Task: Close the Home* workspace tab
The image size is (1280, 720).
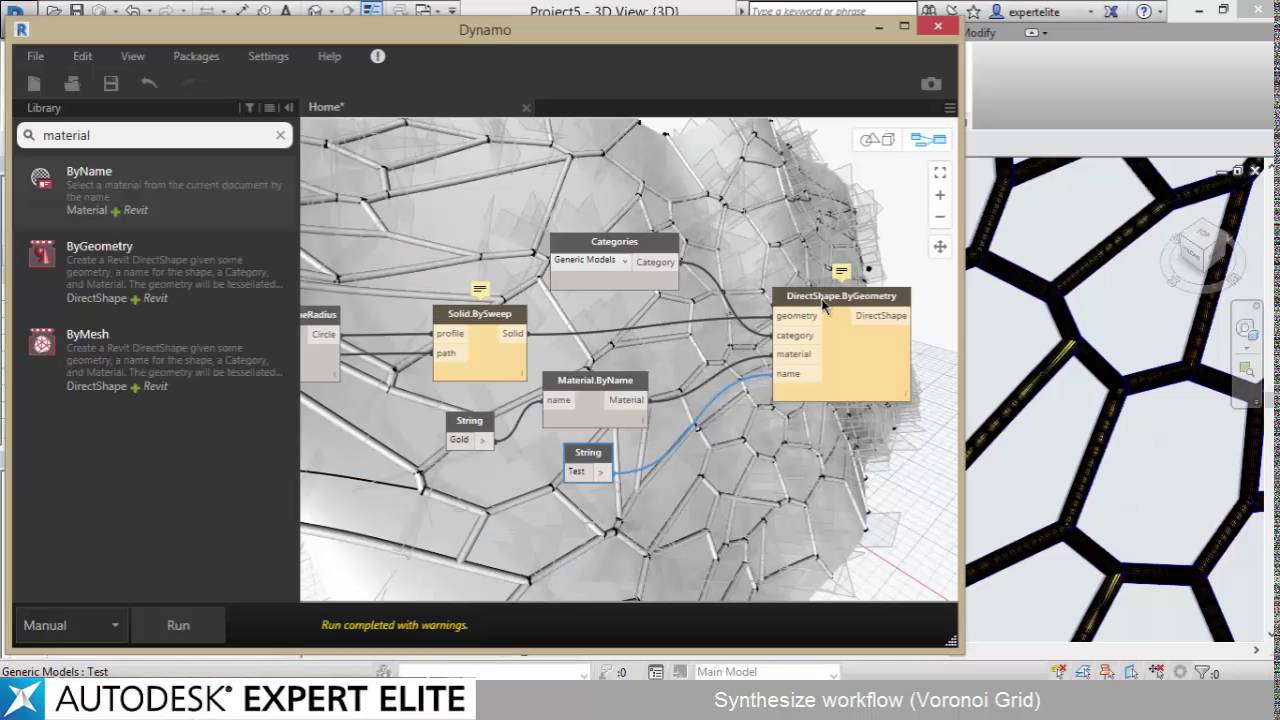Action: coord(526,107)
